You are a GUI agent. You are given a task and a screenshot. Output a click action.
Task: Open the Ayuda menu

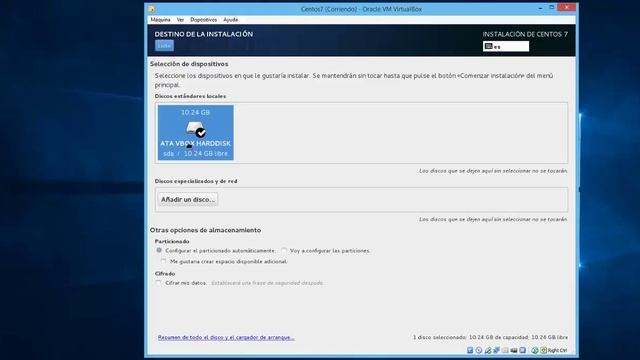pyautogui.click(x=231, y=20)
